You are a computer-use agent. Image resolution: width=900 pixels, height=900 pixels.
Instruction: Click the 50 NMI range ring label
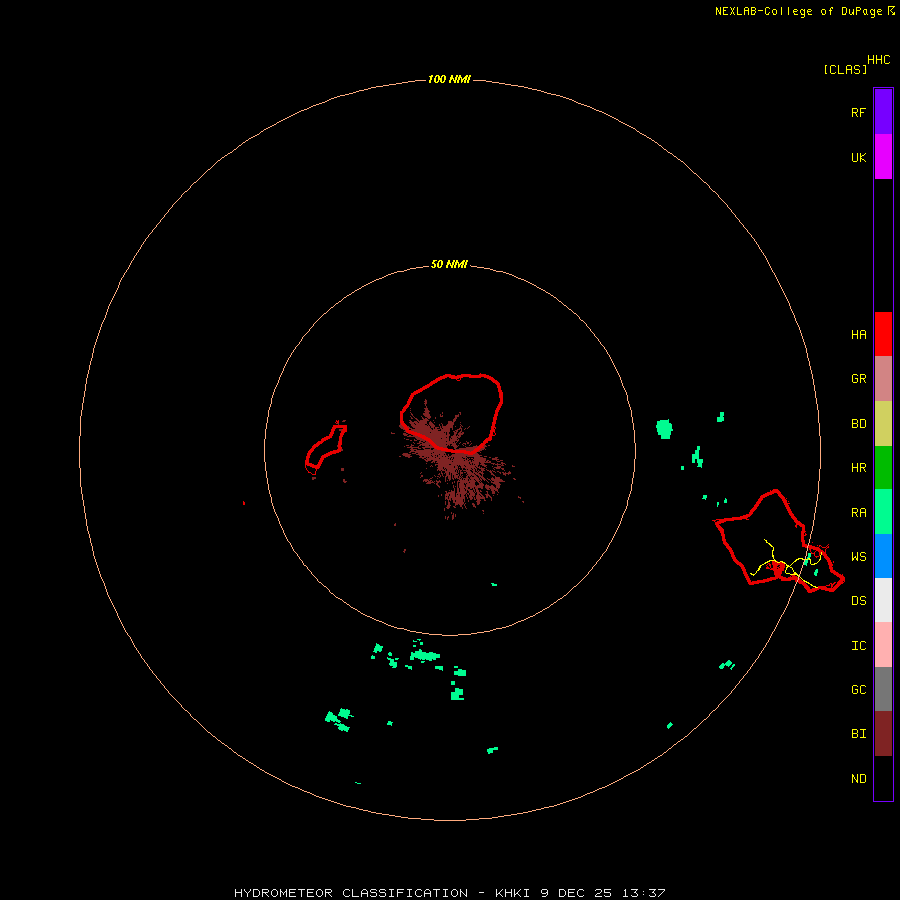click(449, 264)
